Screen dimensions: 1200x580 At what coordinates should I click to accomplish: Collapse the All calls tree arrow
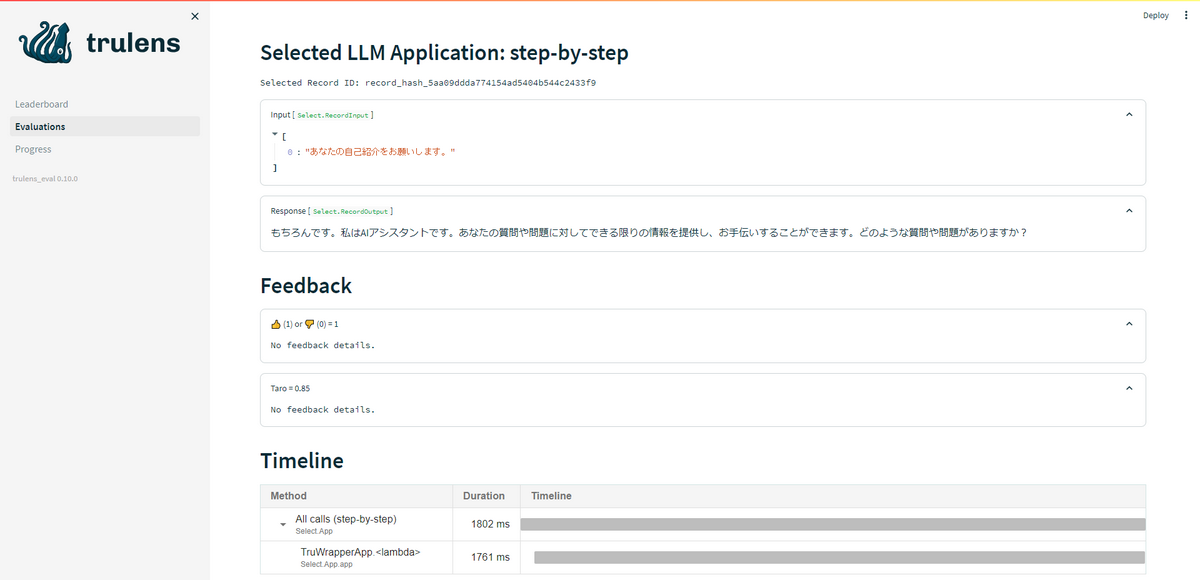[x=283, y=525]
